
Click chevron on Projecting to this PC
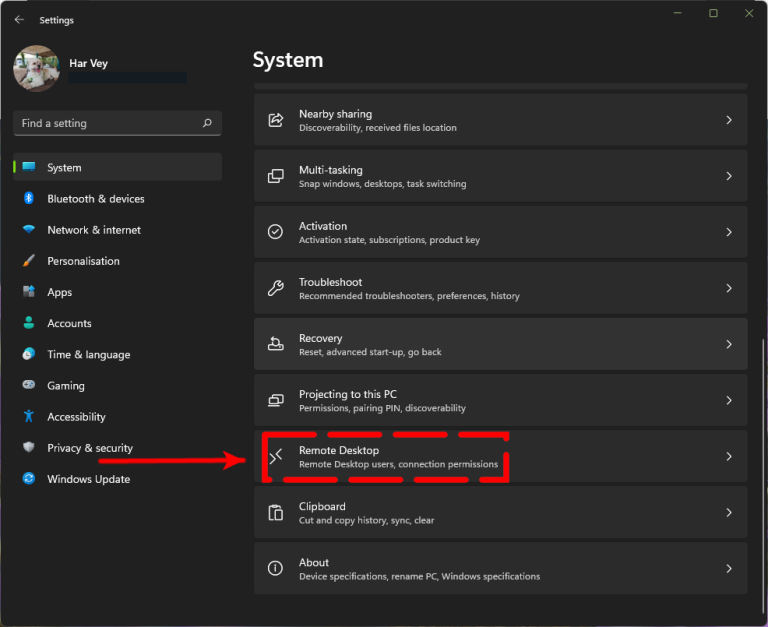point(729,400)
